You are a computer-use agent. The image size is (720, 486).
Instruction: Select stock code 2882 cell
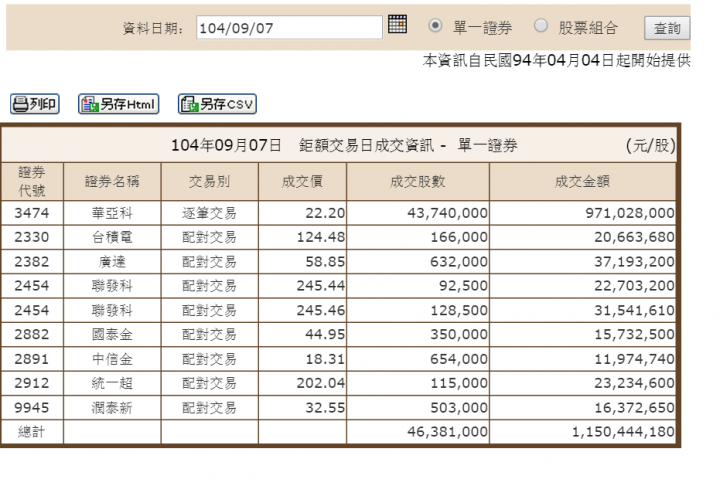[x=32, y=334]
